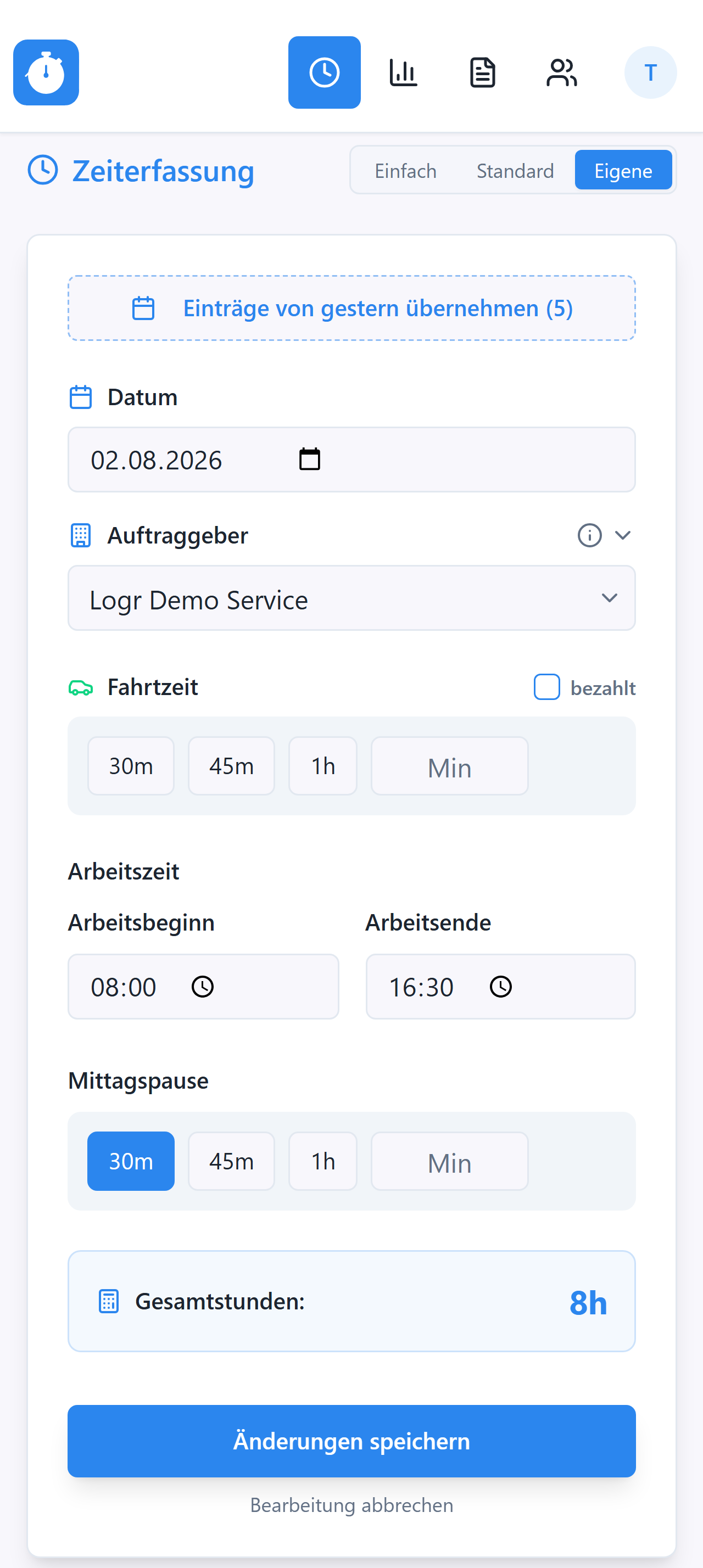Click Bearbeitung abbrechen link
Viewport: 703px width, 1568px height.
(352, 1505)
